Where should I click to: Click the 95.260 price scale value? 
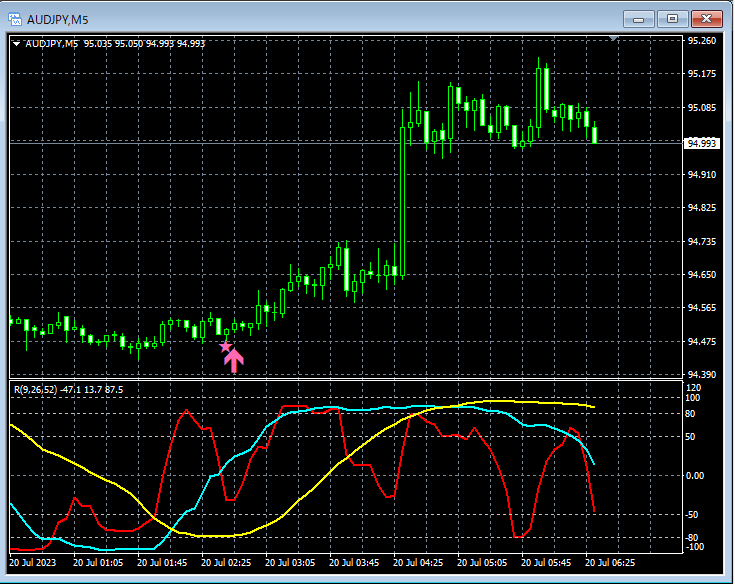click(x=702, y=41)
